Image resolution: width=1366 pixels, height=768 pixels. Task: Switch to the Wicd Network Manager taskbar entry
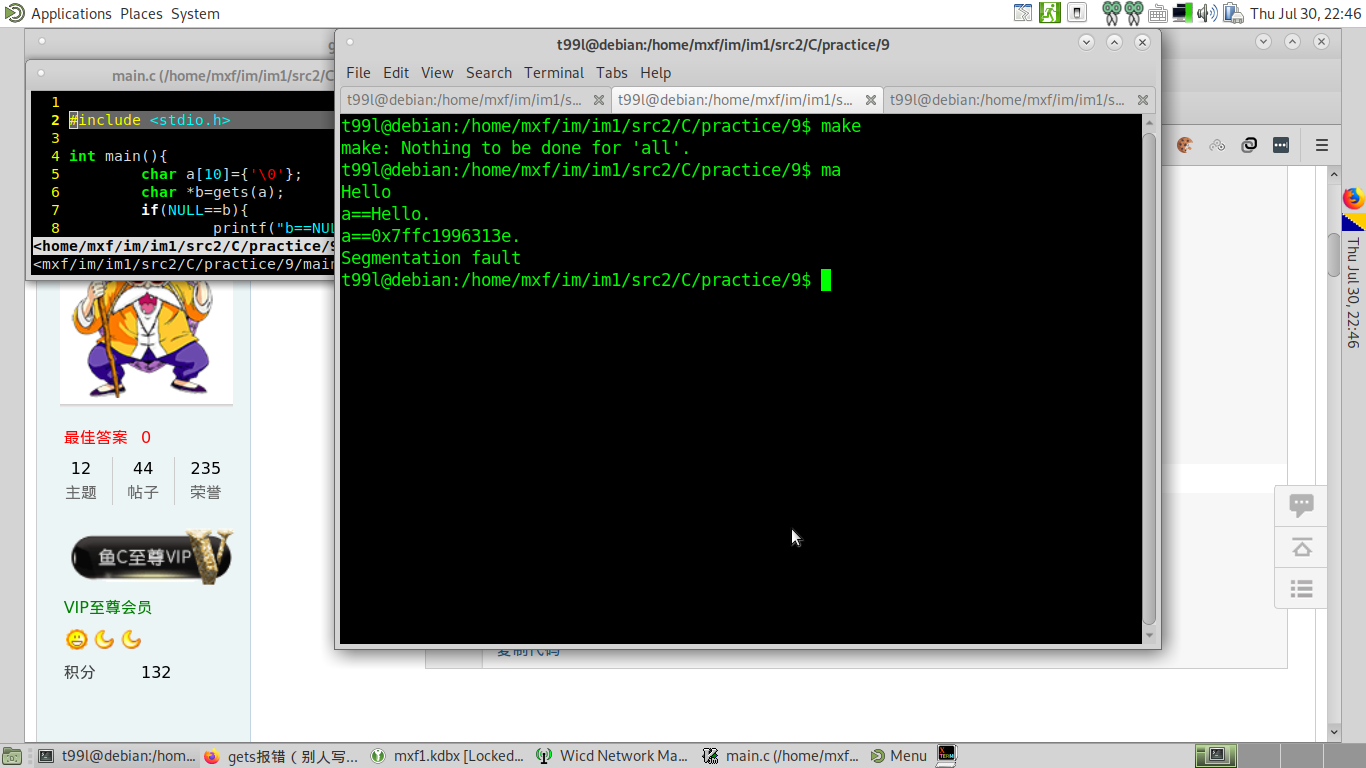tap(613, 756)
